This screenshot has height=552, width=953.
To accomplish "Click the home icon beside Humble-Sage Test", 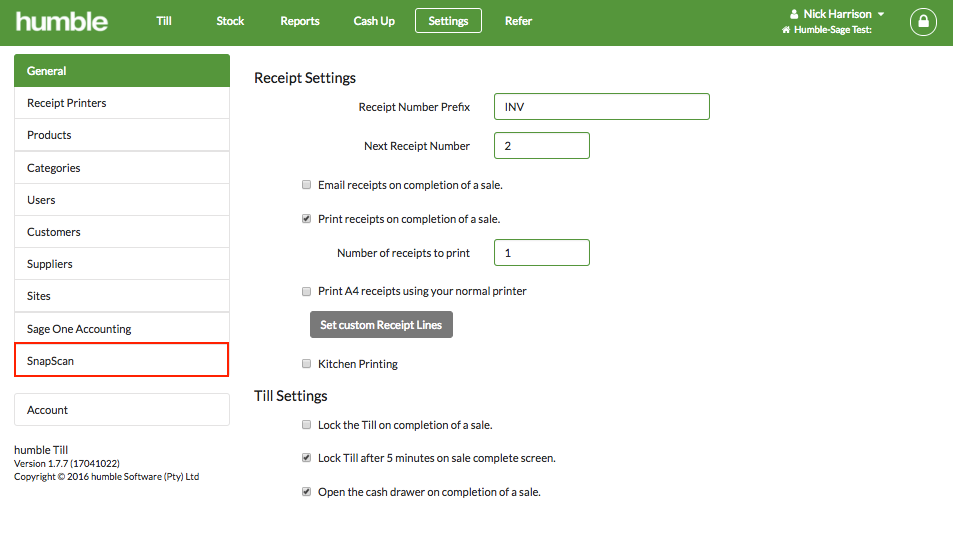I will click(786, 30).
